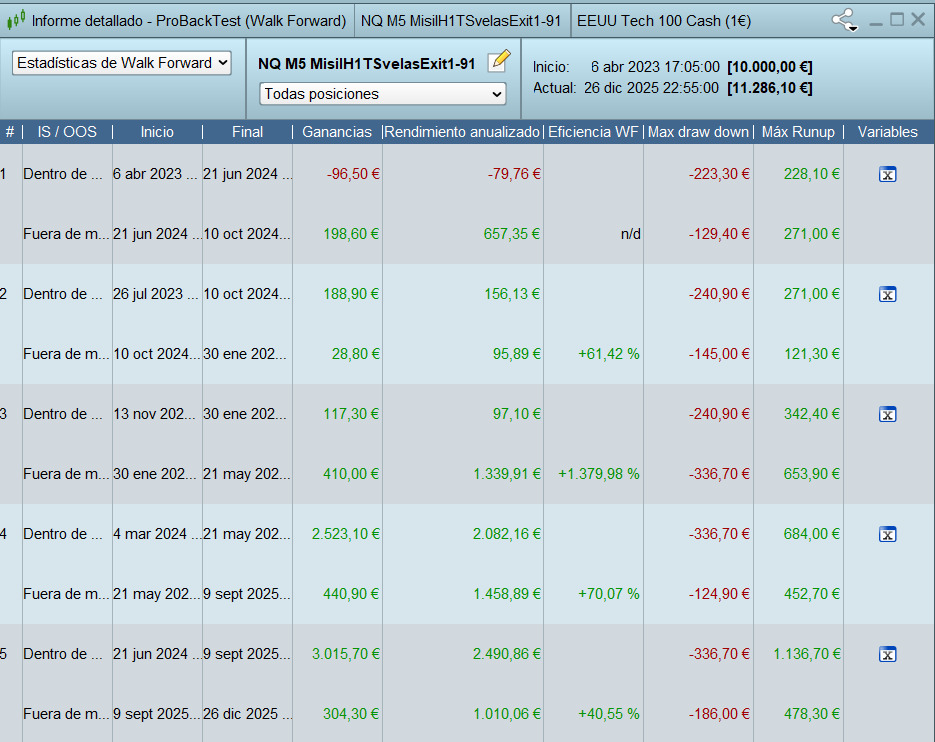
Task: Sort by the Máx Runup column header
Action: [798, 132]
